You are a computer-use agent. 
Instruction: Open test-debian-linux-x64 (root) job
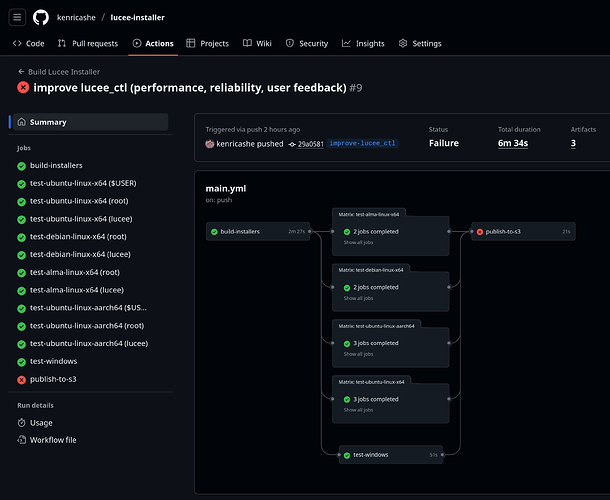click(x=78, y=237)
